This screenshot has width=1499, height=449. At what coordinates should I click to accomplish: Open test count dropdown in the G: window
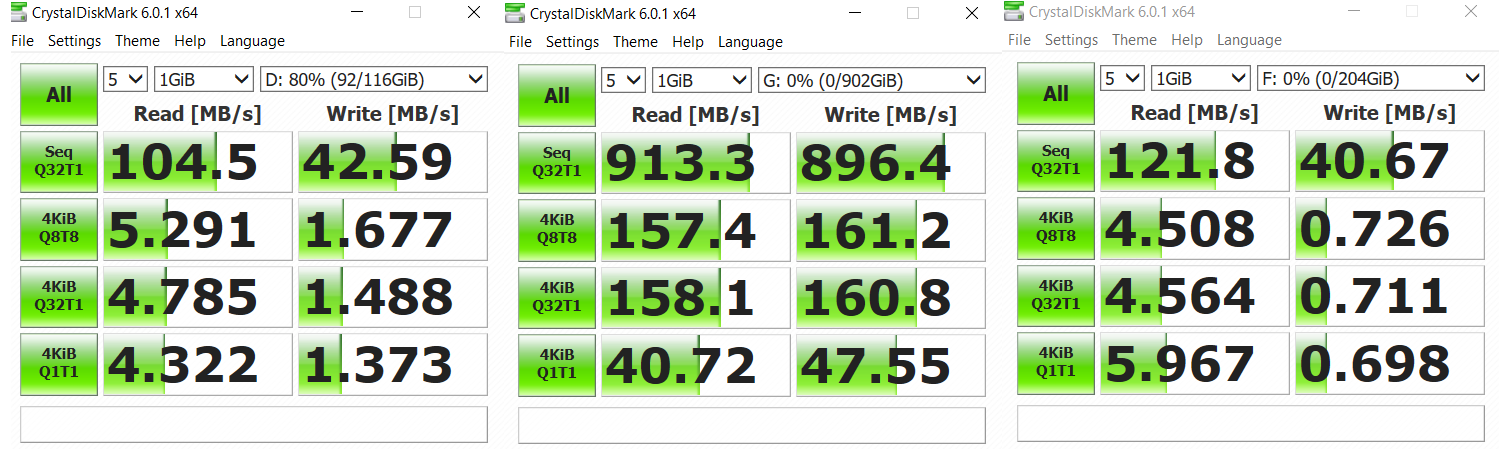pos(623,80)
